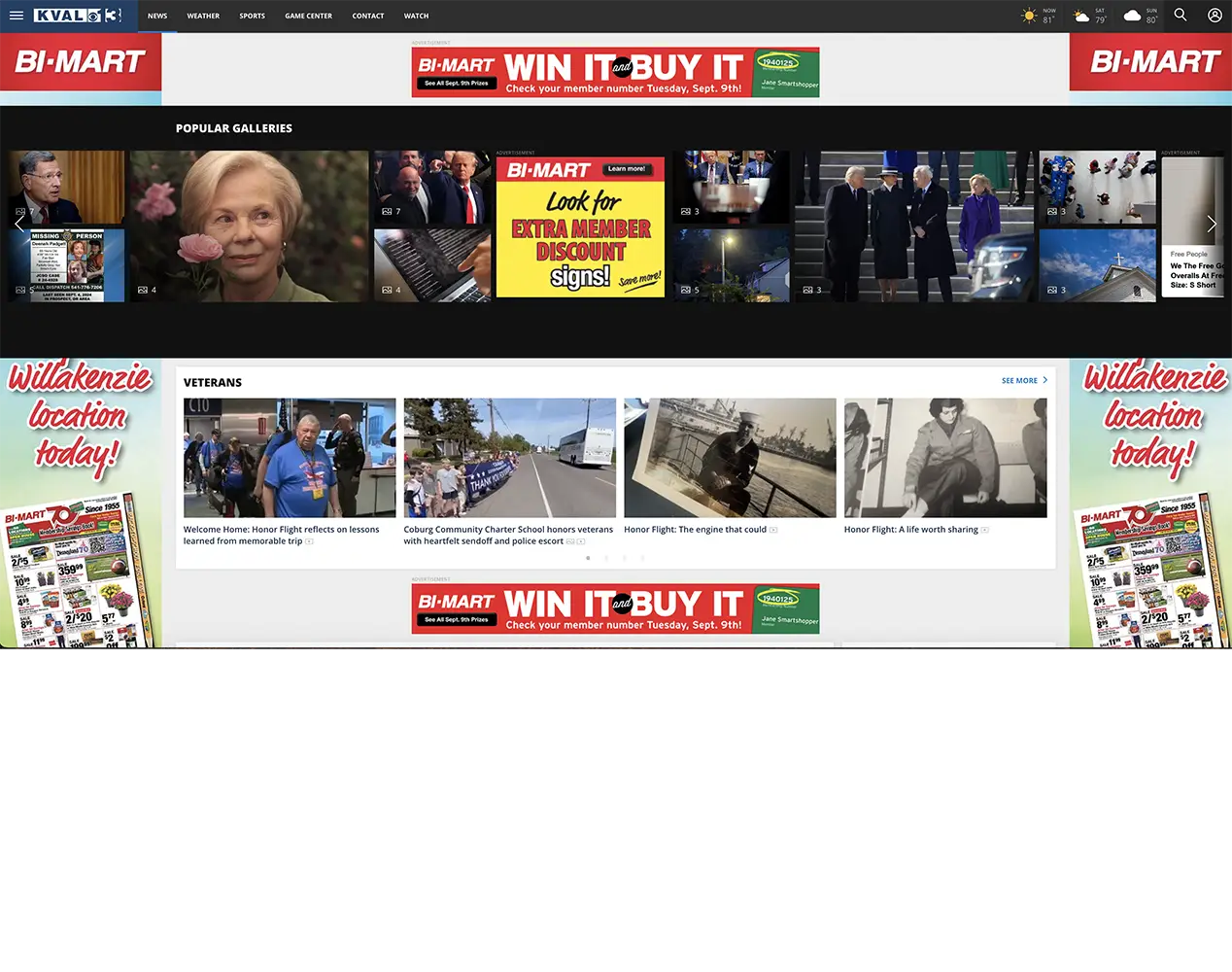Open the SPORTS menu

tap(253, 16)
